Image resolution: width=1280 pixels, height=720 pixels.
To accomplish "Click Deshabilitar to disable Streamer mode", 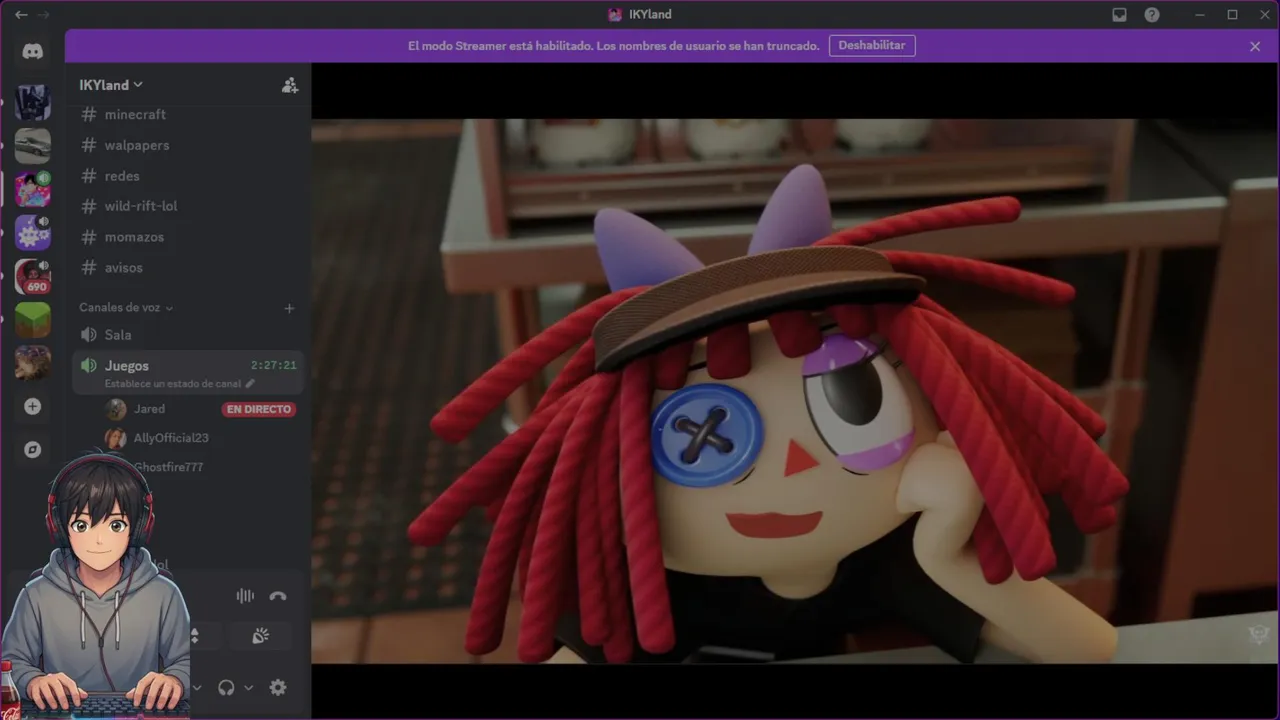I will tap(872, 46).
